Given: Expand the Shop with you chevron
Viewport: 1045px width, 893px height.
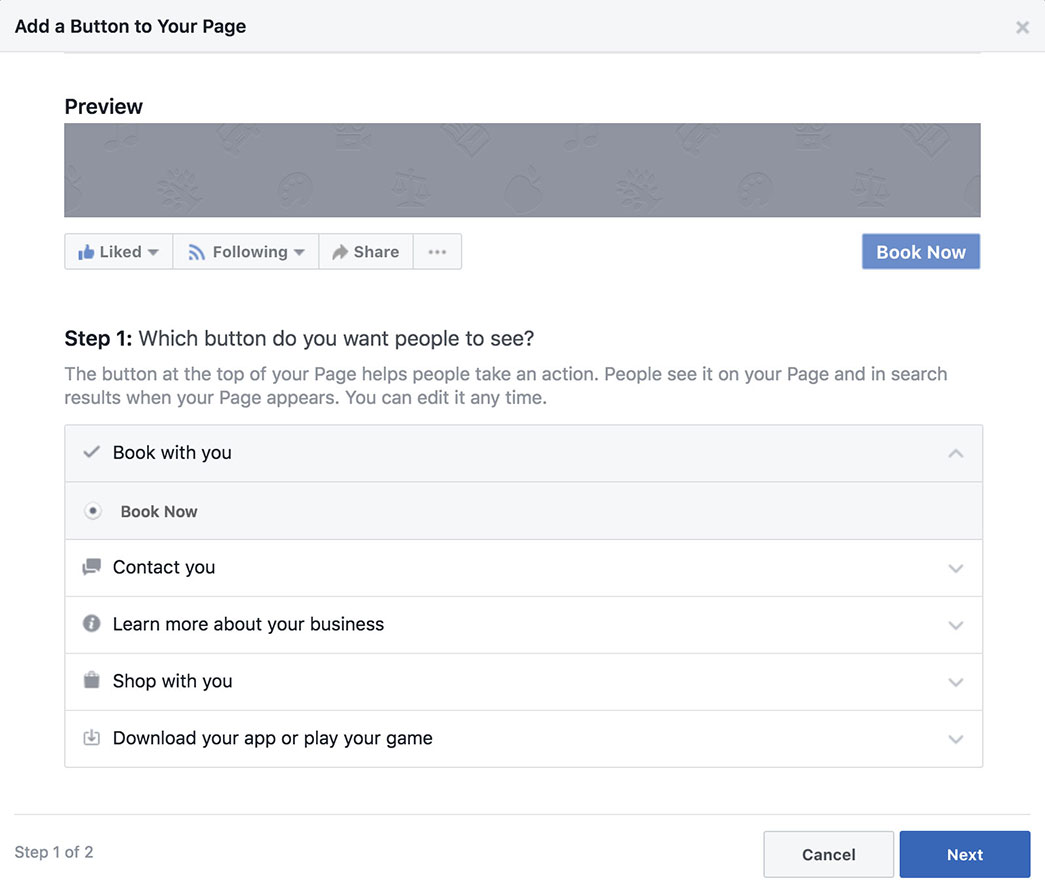Looking at the screenshot, I should (955, 682).
